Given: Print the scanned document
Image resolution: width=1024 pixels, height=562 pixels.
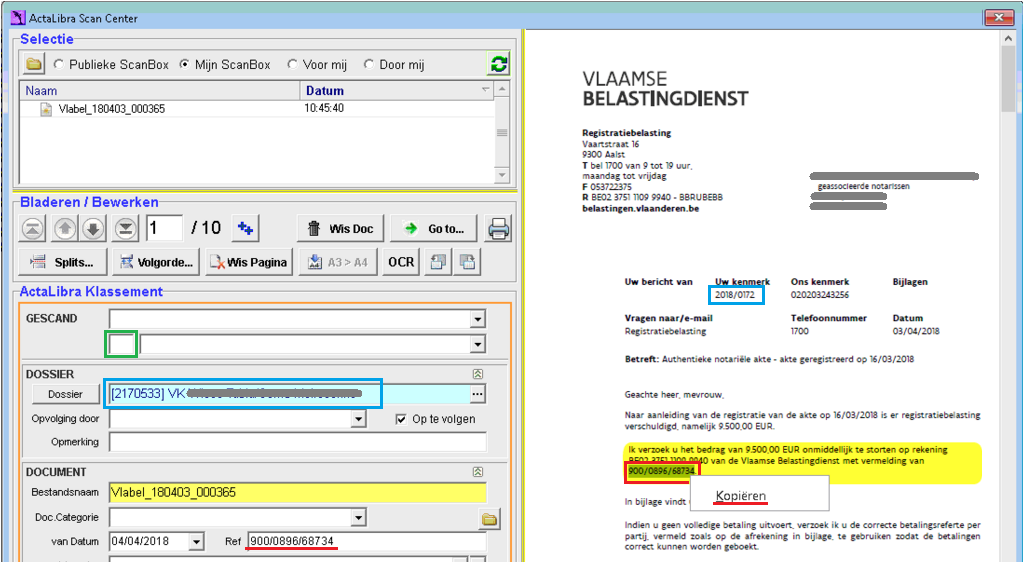Looking at the screenshot, I should pos(499,228).
